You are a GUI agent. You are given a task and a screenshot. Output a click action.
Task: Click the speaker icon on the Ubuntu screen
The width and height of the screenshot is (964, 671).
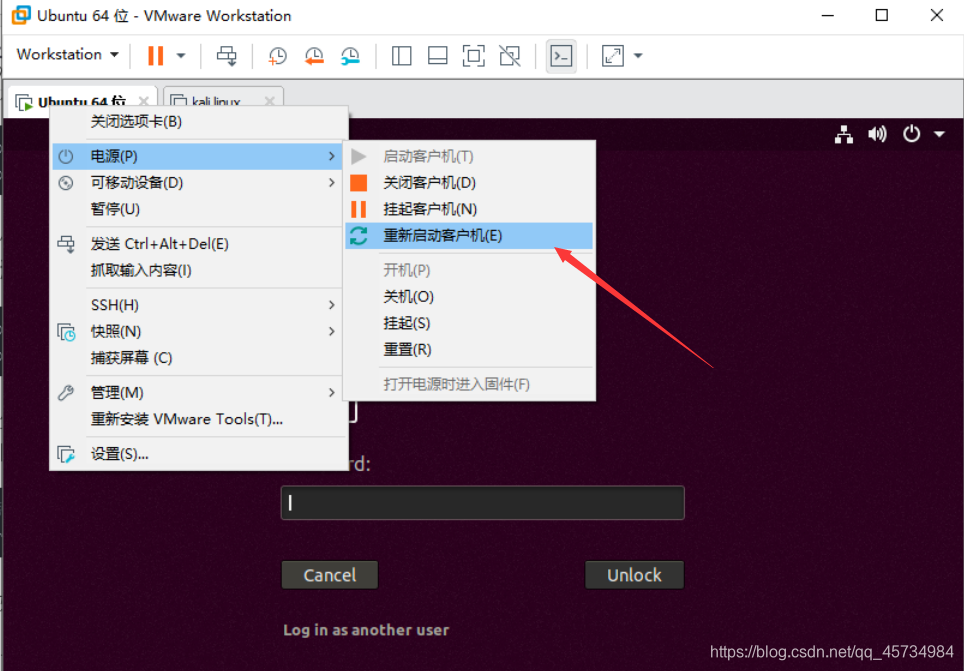coord(877,132)
